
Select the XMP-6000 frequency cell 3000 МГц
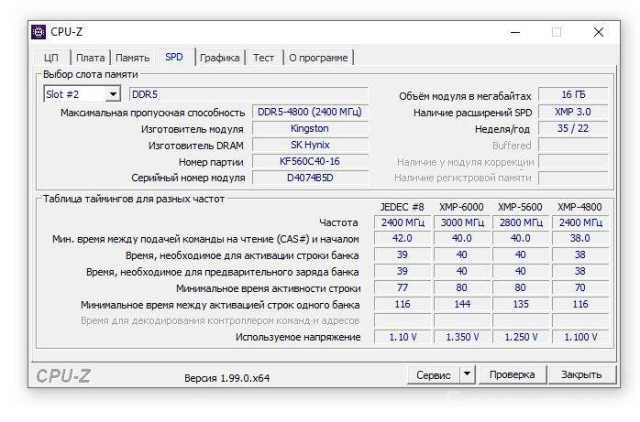pos(462,222)
